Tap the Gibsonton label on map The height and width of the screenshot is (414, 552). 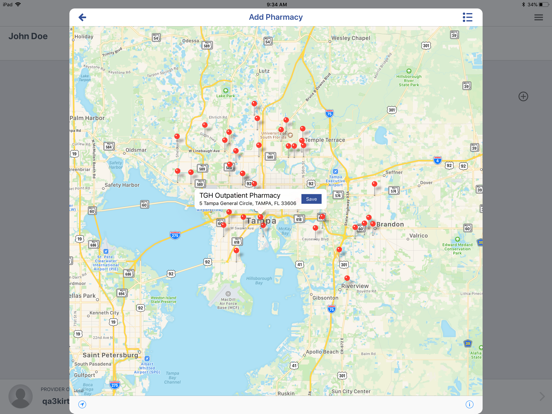point(325,298)
